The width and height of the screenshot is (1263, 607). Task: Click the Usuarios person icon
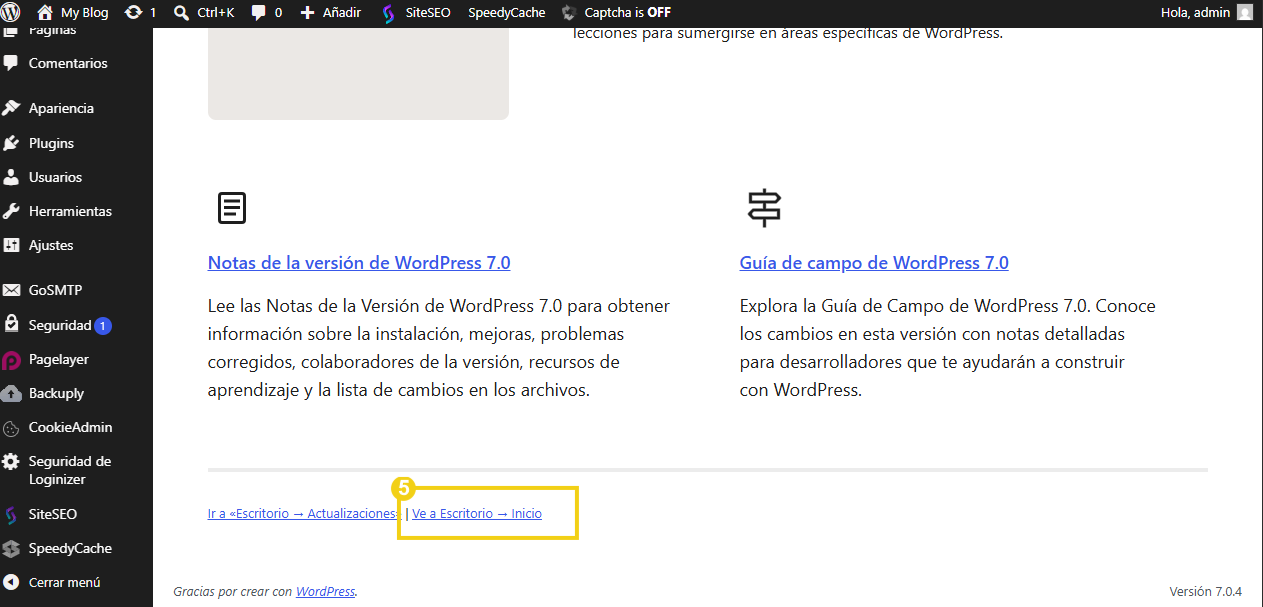pos(11,177)
